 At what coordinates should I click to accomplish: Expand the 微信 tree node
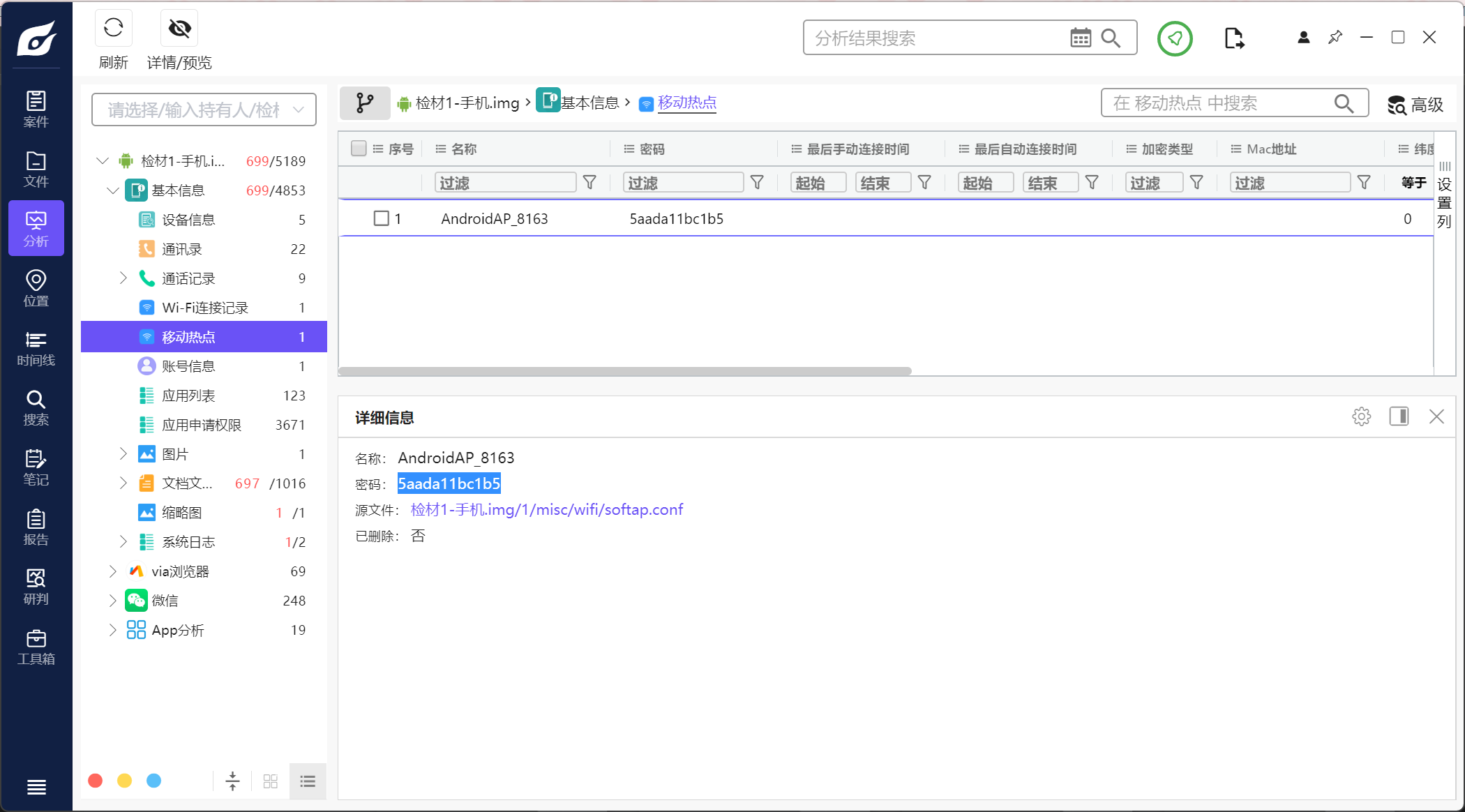point(113,600)
